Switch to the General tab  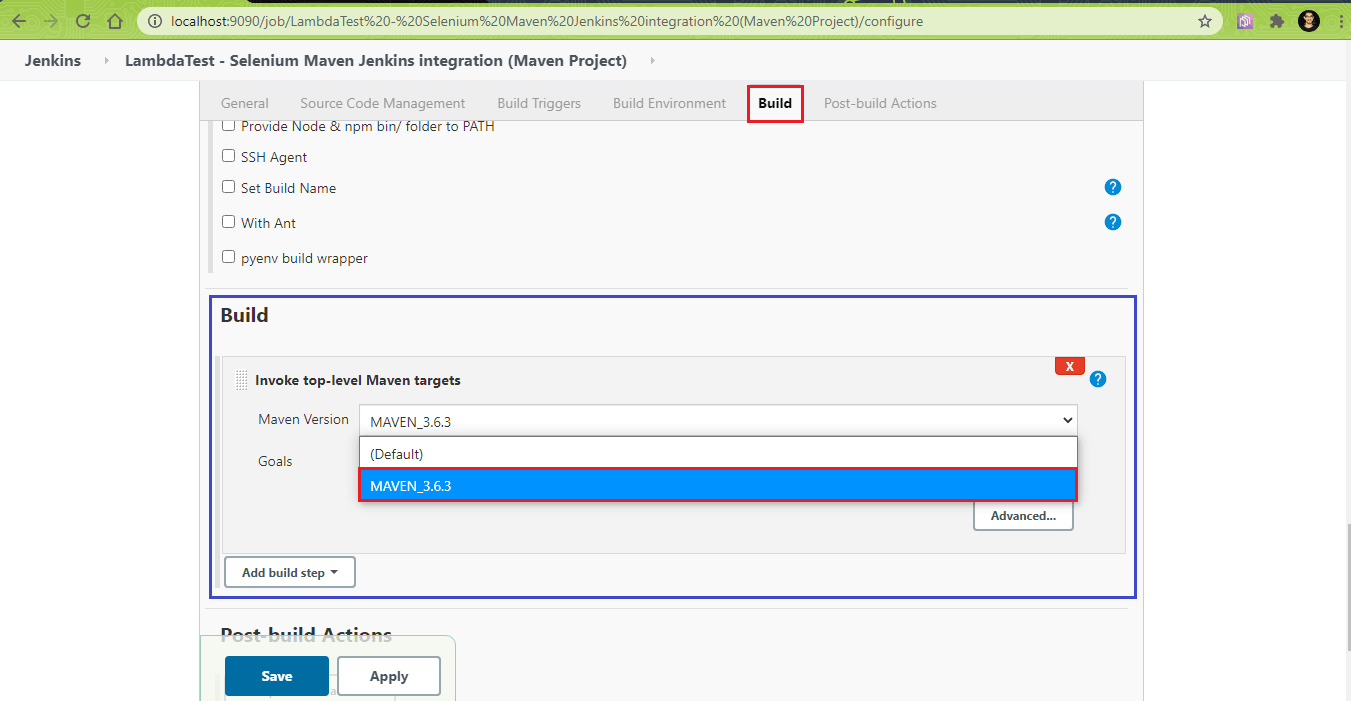245,103
